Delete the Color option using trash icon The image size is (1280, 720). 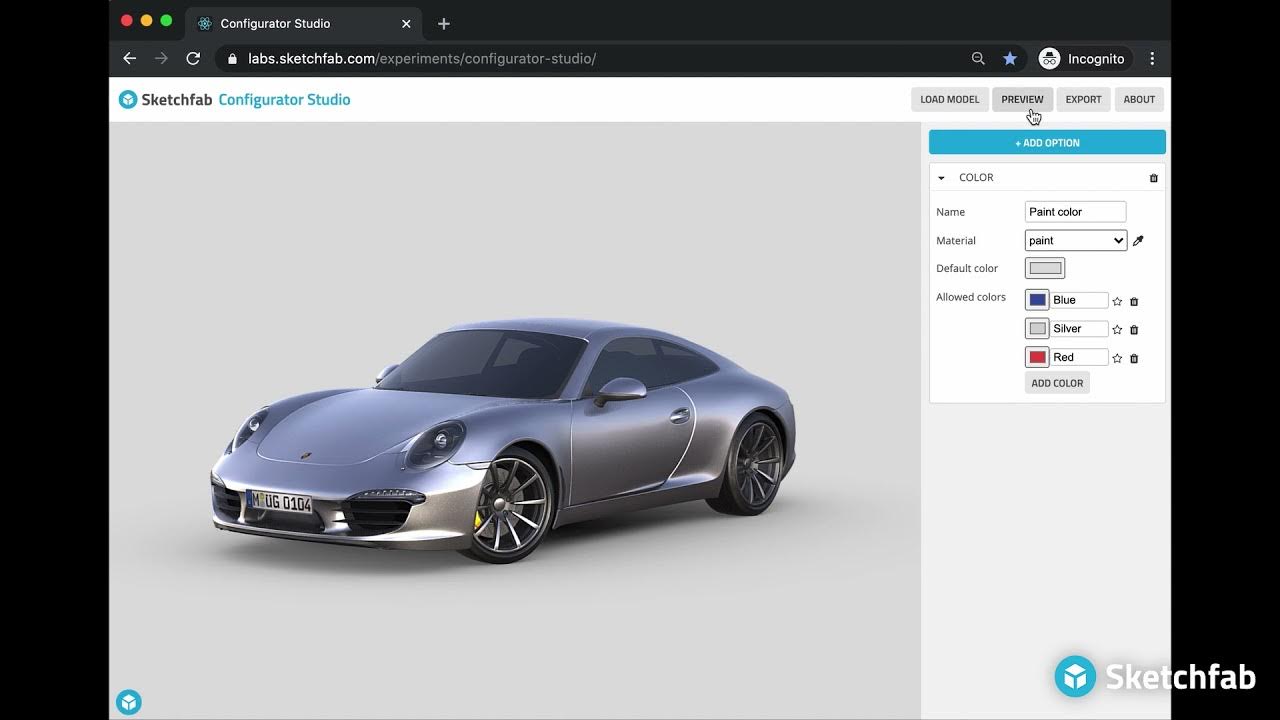[1153, 178]
